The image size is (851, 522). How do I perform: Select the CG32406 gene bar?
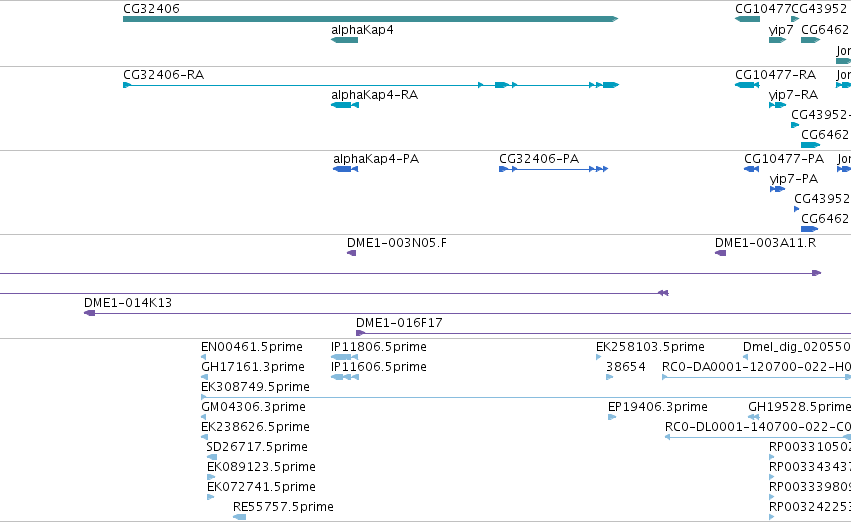(x=371, y=19)
